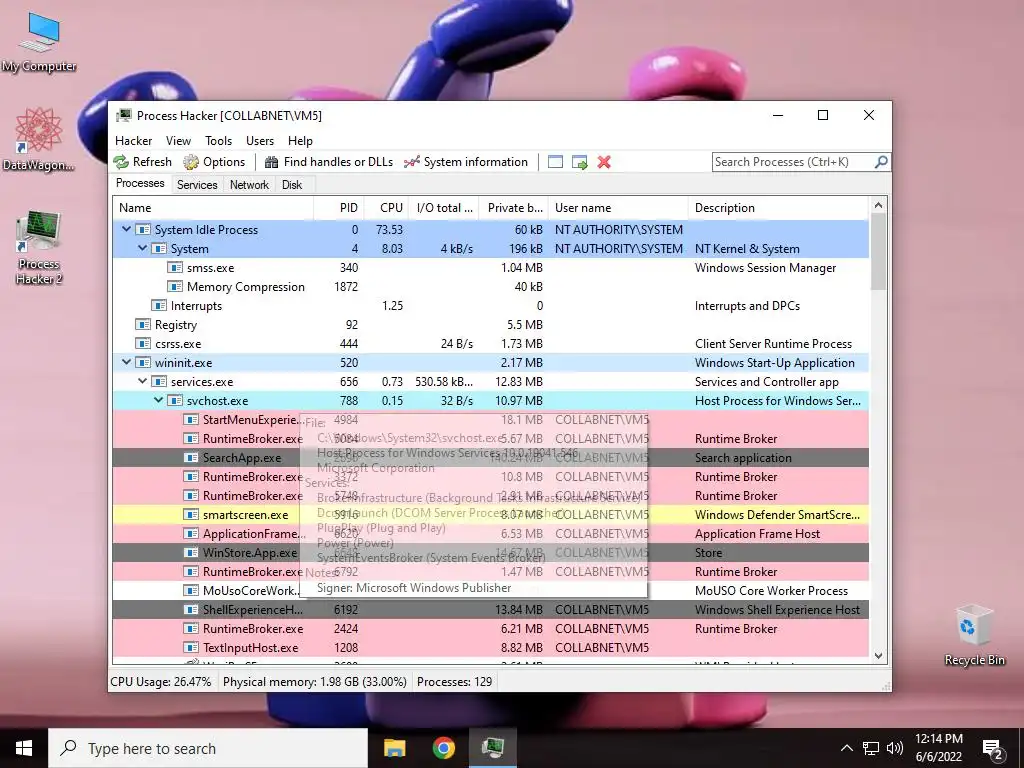This screenshot has height=768, width=1024.
Task: Sort by User name column header
Action: coord(618,208)
